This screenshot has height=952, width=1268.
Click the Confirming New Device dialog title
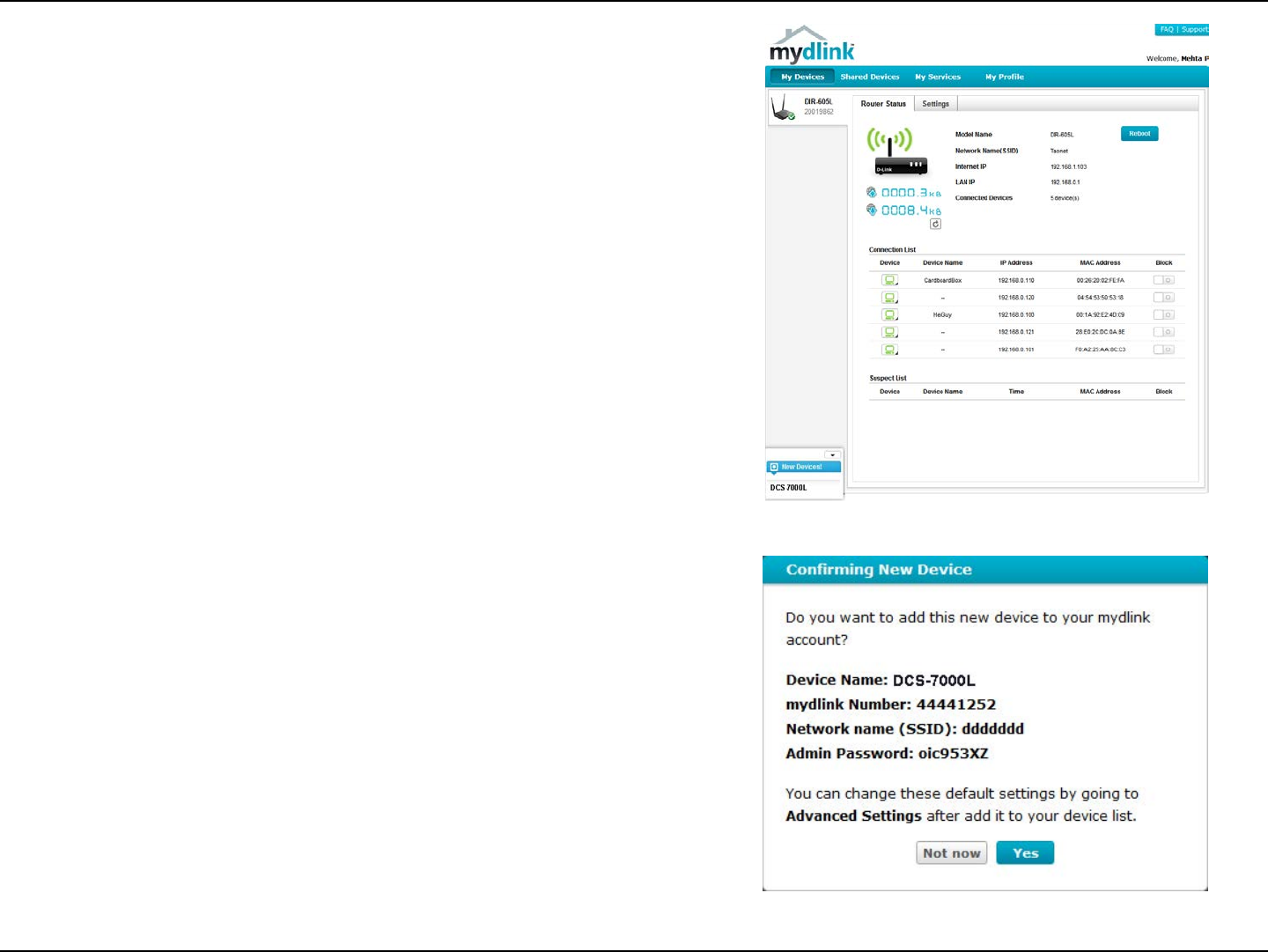coord(879,570)
